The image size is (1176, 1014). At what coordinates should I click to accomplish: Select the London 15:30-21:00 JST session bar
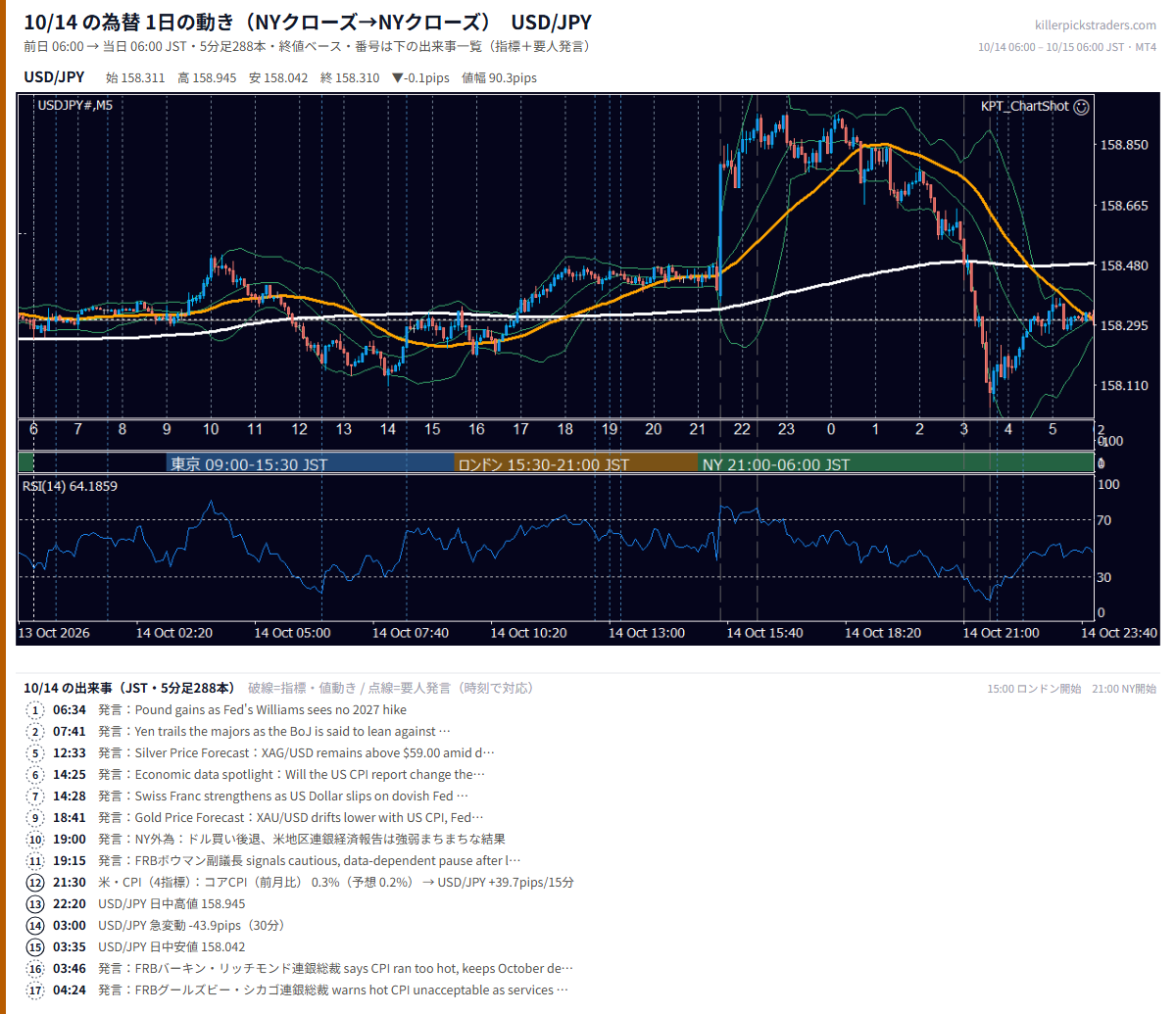click(575, 463)
